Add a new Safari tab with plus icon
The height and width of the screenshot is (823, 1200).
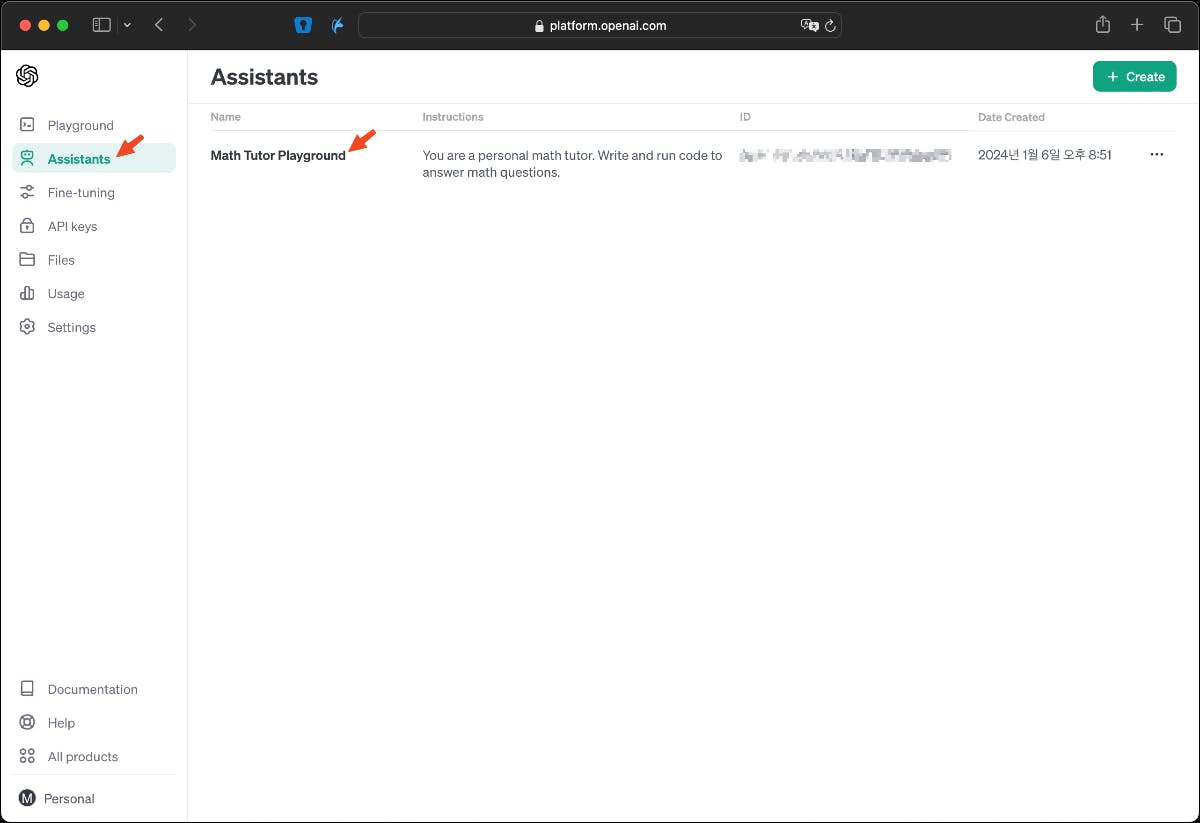pyautogui.click(x=1137, y=25)
